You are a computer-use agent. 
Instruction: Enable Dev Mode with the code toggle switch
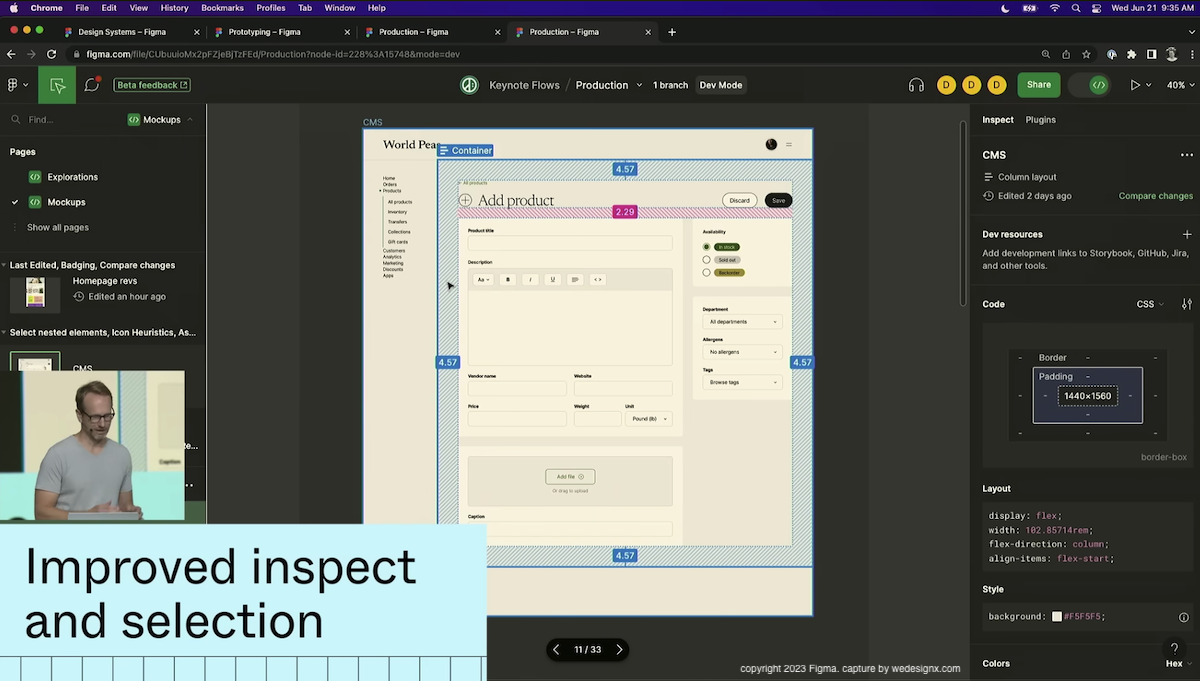click(x=1098, y=85)
